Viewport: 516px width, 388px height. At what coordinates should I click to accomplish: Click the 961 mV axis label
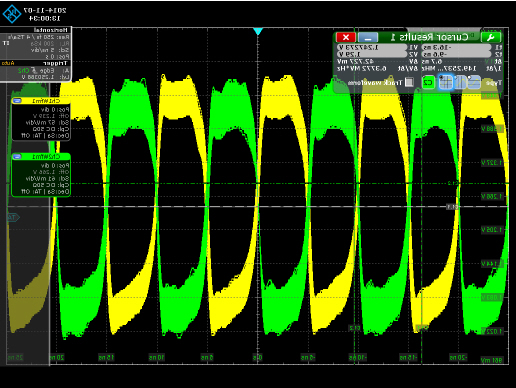click(492, 360)
